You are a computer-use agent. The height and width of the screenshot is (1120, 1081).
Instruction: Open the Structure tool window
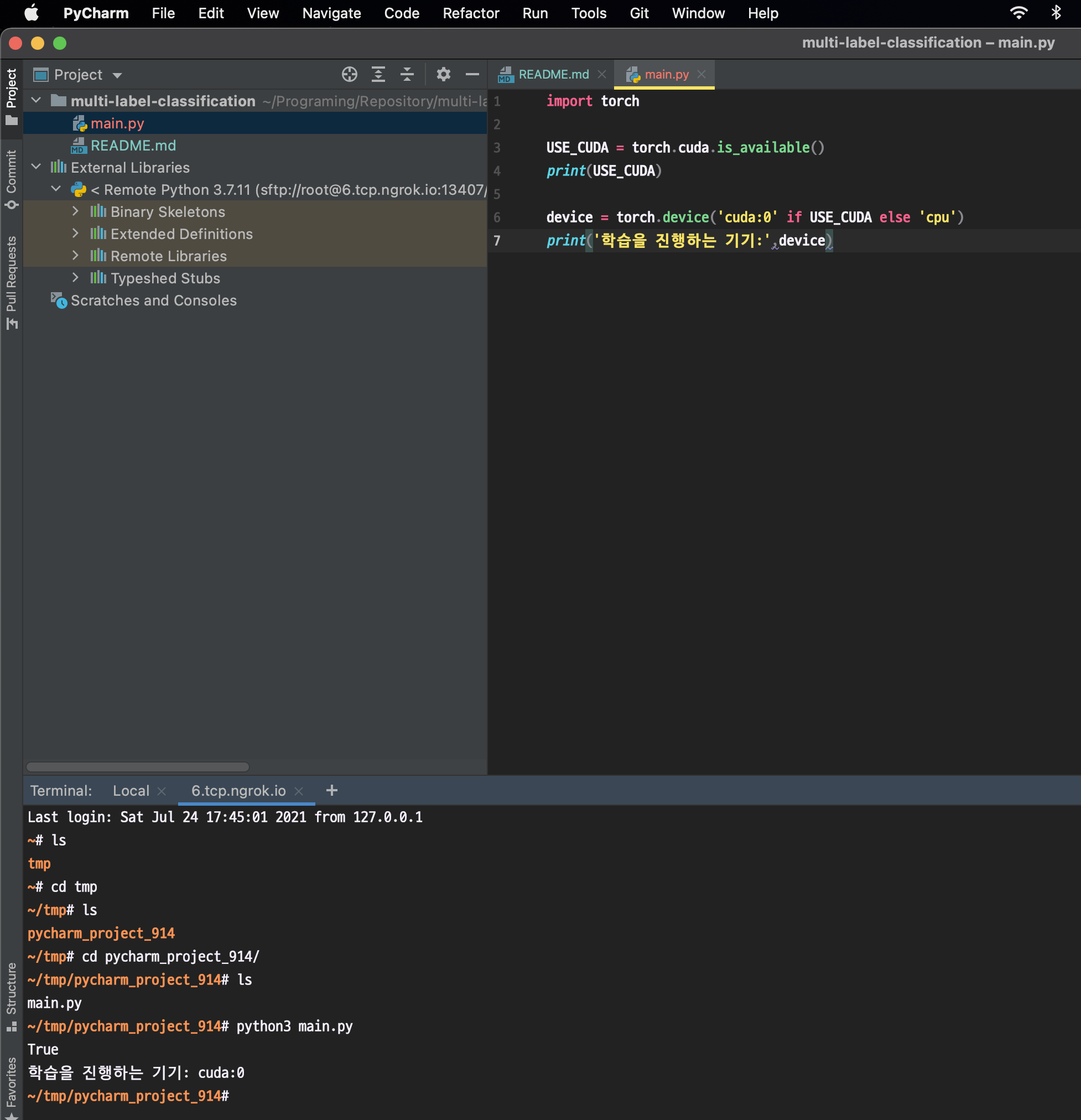coord(12,997)
